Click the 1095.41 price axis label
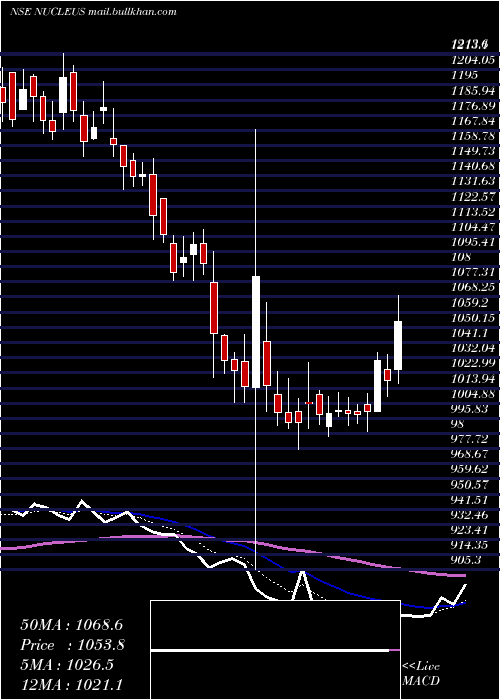Image resolution: width=500 pixels, height=700 pixels. [473, 242]
